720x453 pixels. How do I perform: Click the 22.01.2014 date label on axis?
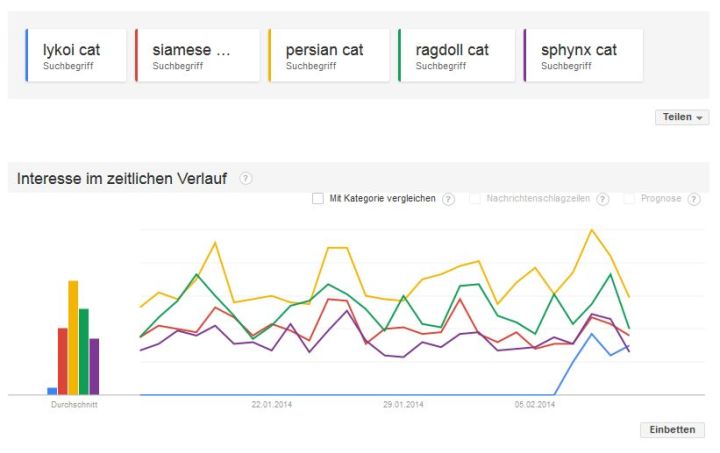point(271,405)
